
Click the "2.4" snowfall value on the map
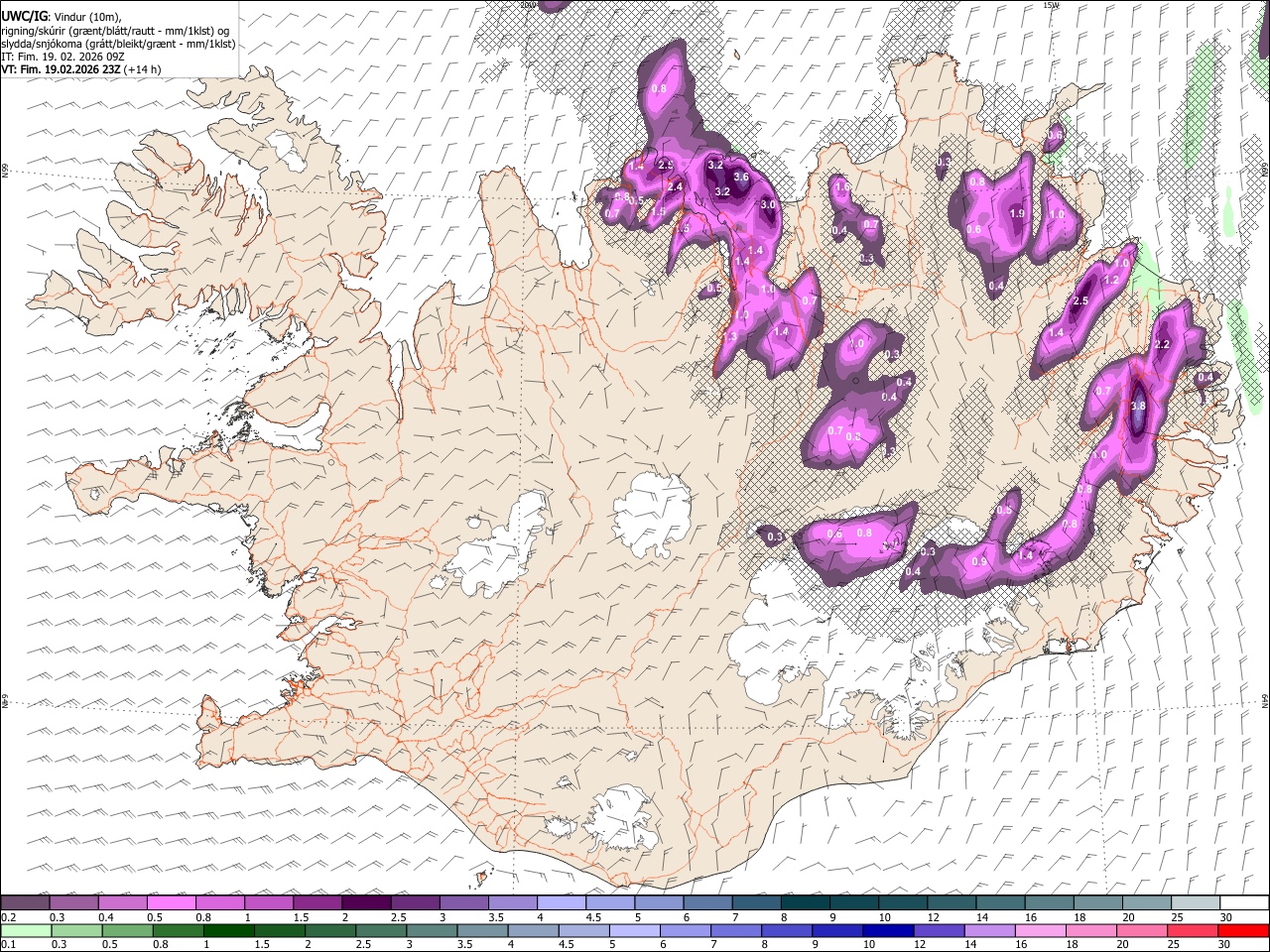[676, 186]
